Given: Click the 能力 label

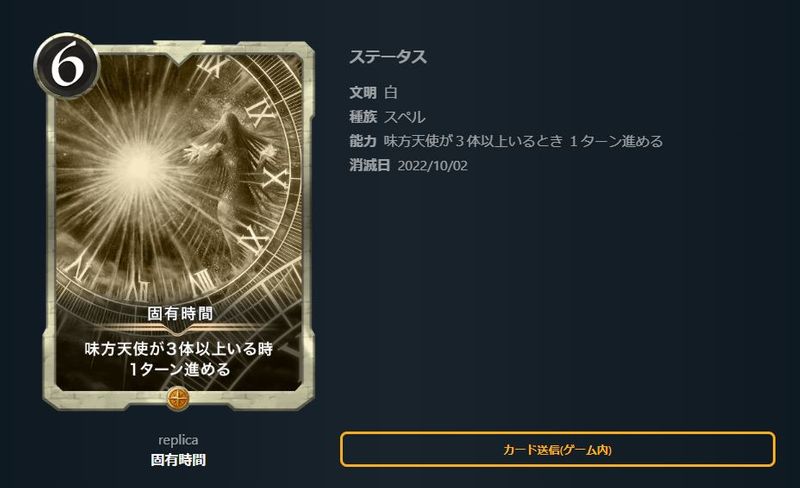Looking at the screenshot, I should tap(363, 141).
